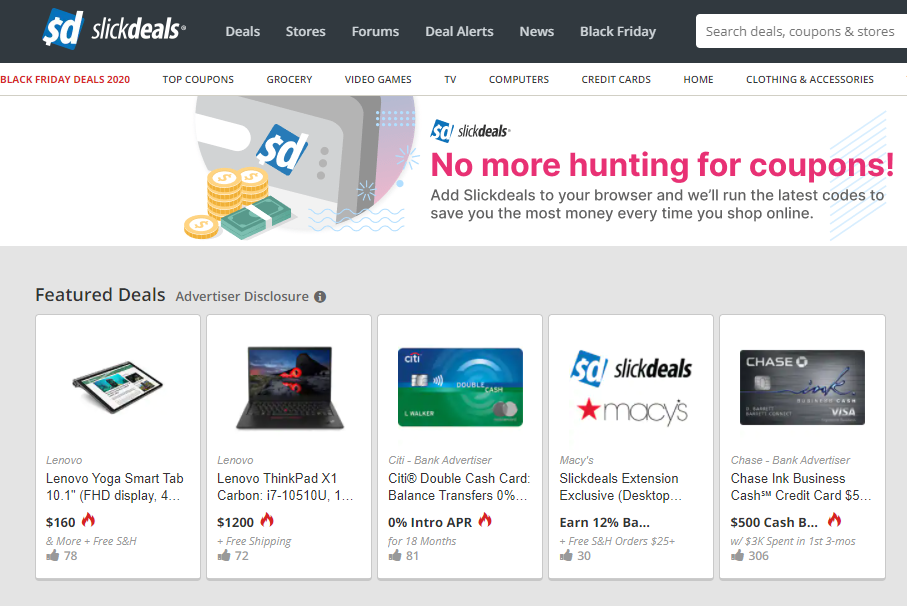Click fire icon beside 0% Intro APR
The width and height of the screenshot is (907, 606).
pos(485,520)
